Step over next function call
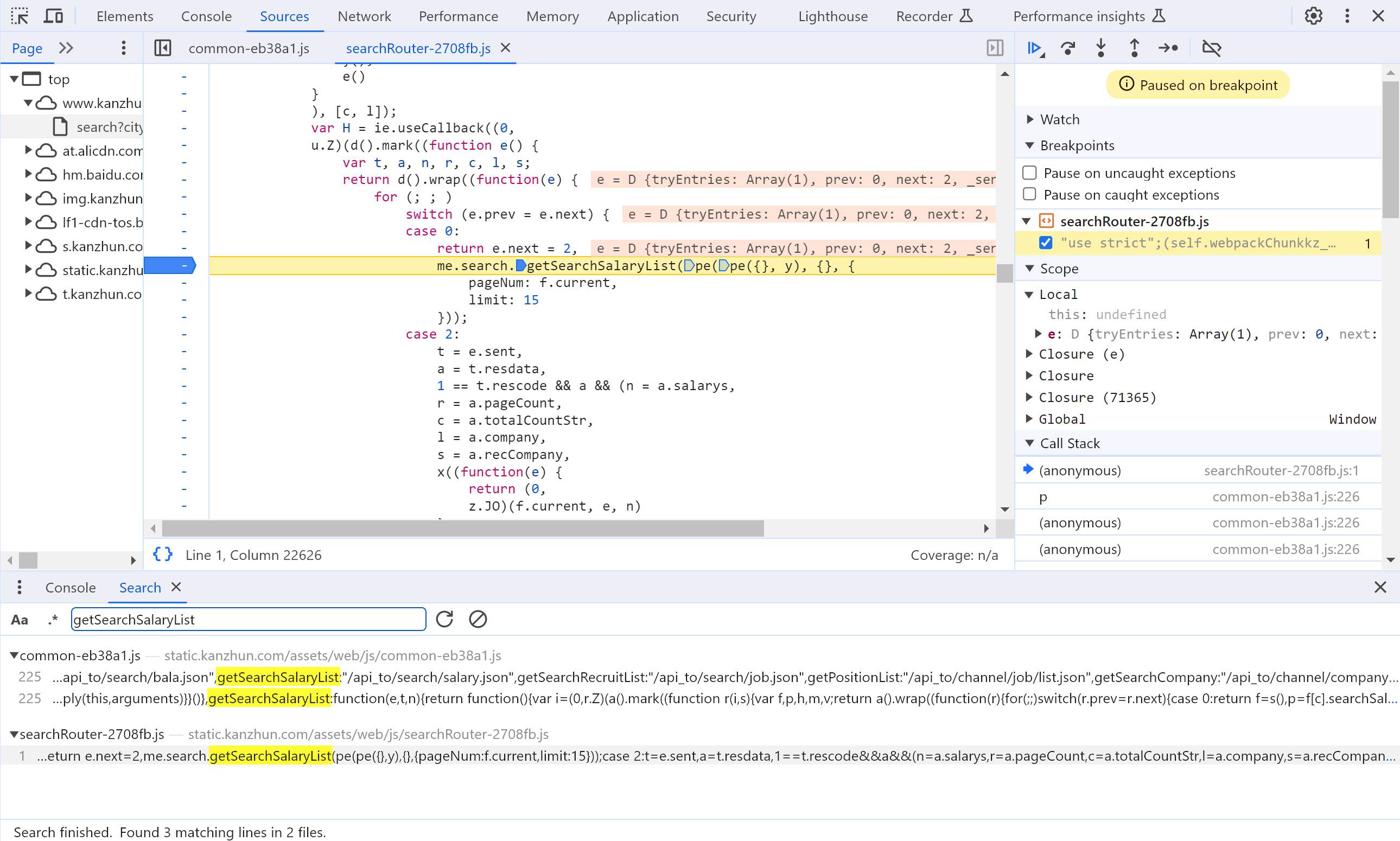 tap(1068, 48)
